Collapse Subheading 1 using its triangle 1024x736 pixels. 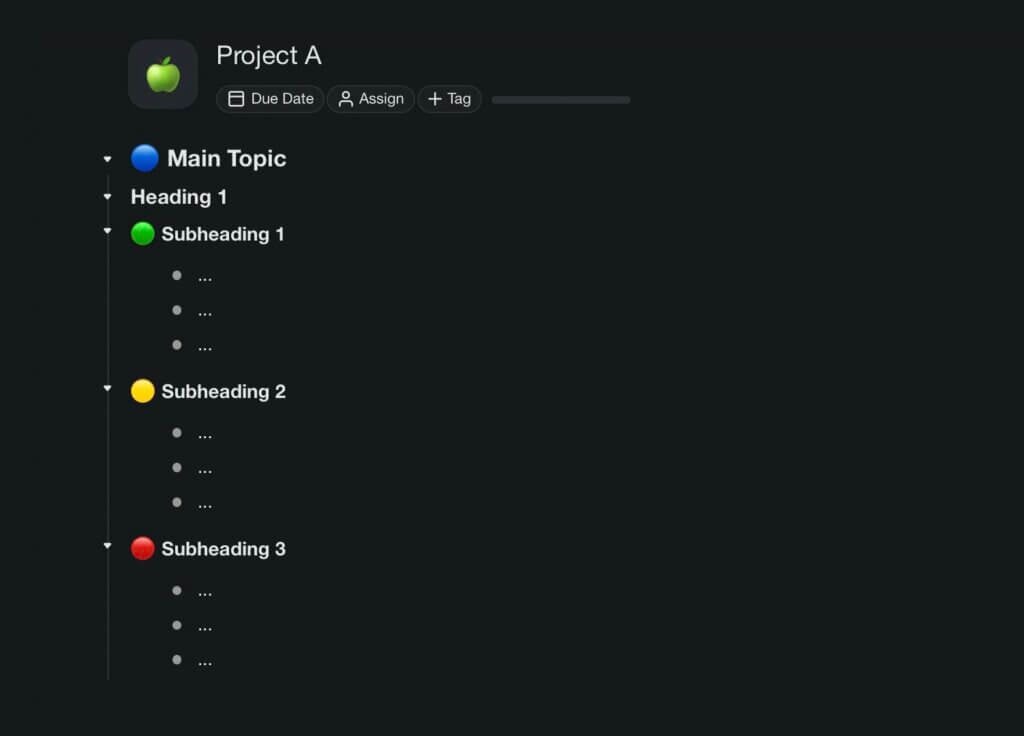[107, 231]
